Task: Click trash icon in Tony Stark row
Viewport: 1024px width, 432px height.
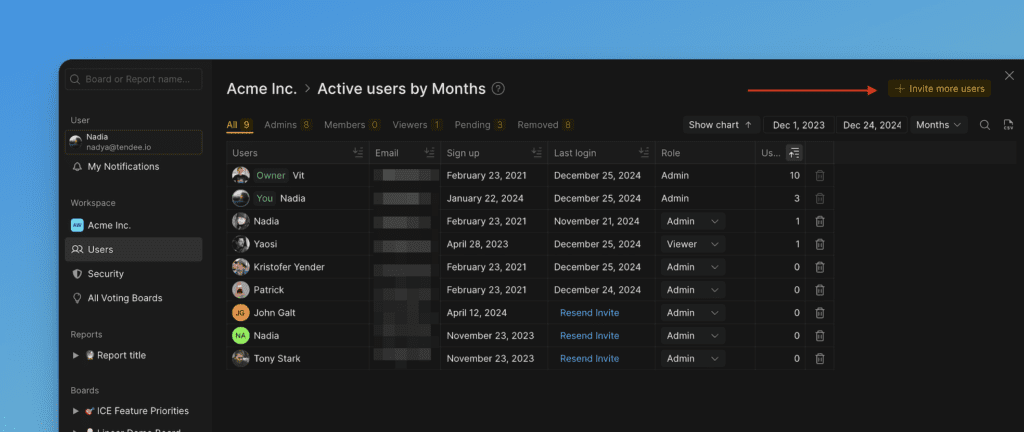Action: (x=819, y=359)
